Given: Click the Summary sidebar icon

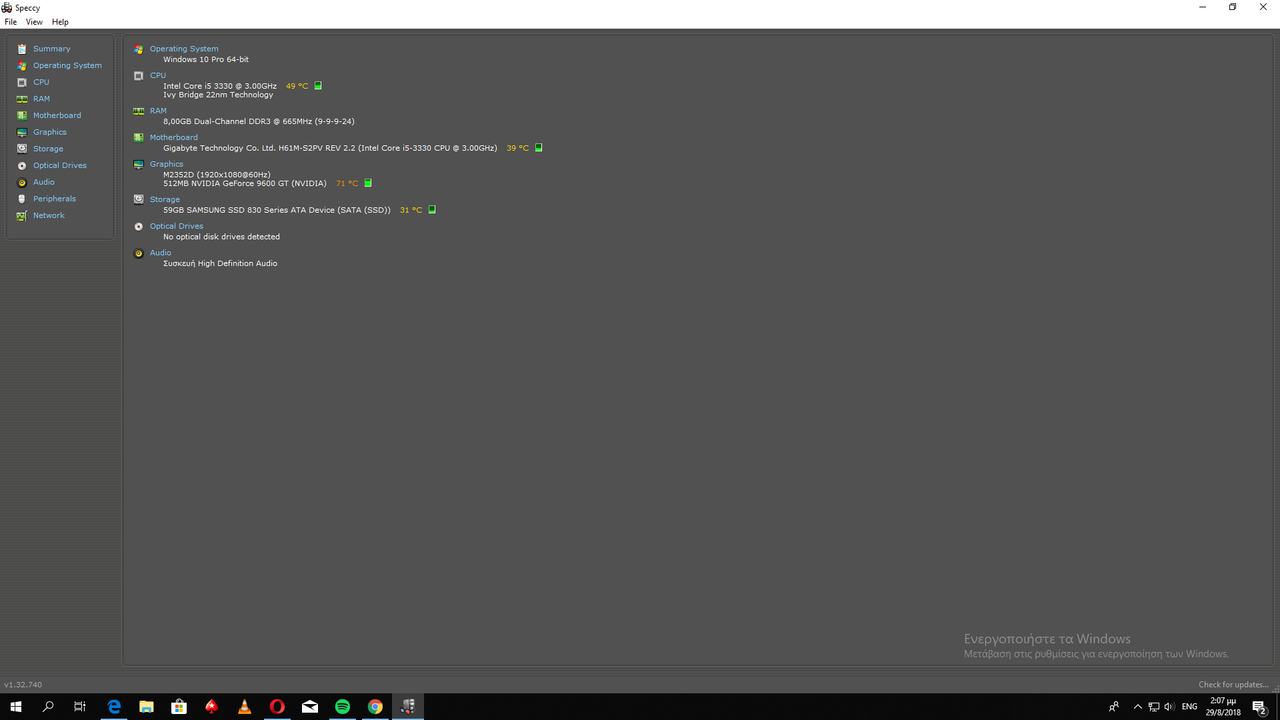Looking at the screenshot, I should click(22, 49).
